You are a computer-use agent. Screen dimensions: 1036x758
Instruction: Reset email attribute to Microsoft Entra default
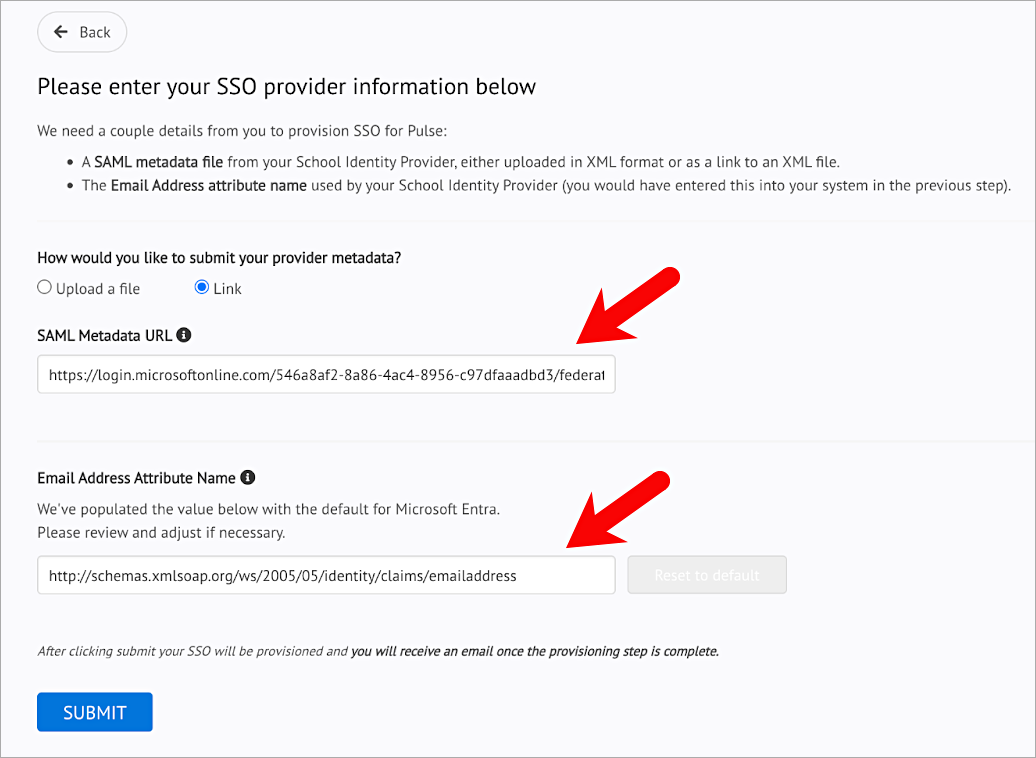coord(706,575)
